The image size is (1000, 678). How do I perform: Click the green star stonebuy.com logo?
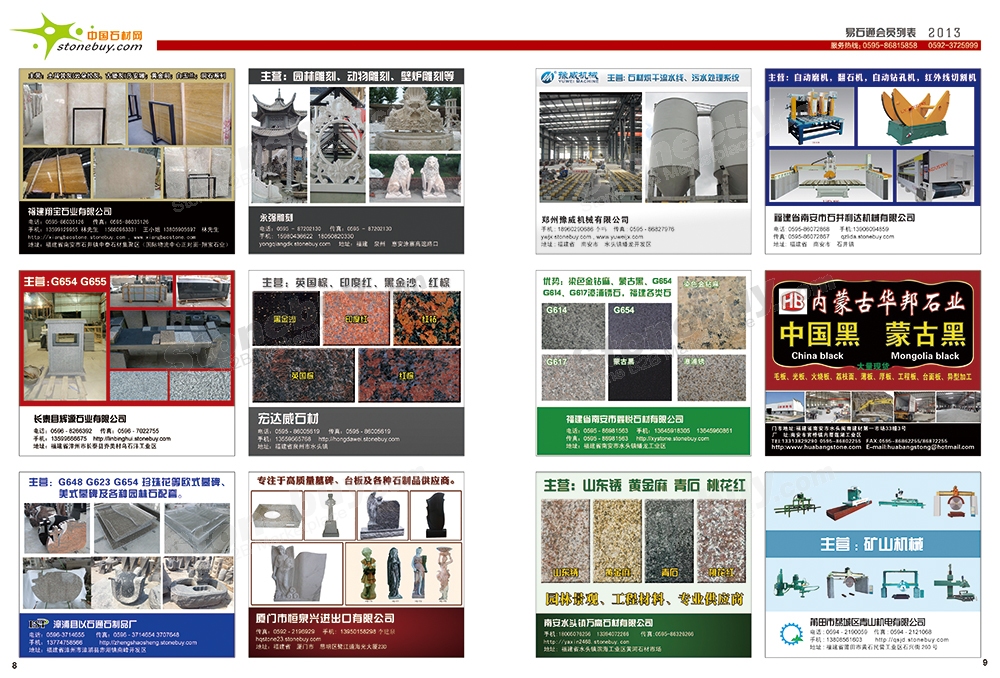(x=77, y=36)
